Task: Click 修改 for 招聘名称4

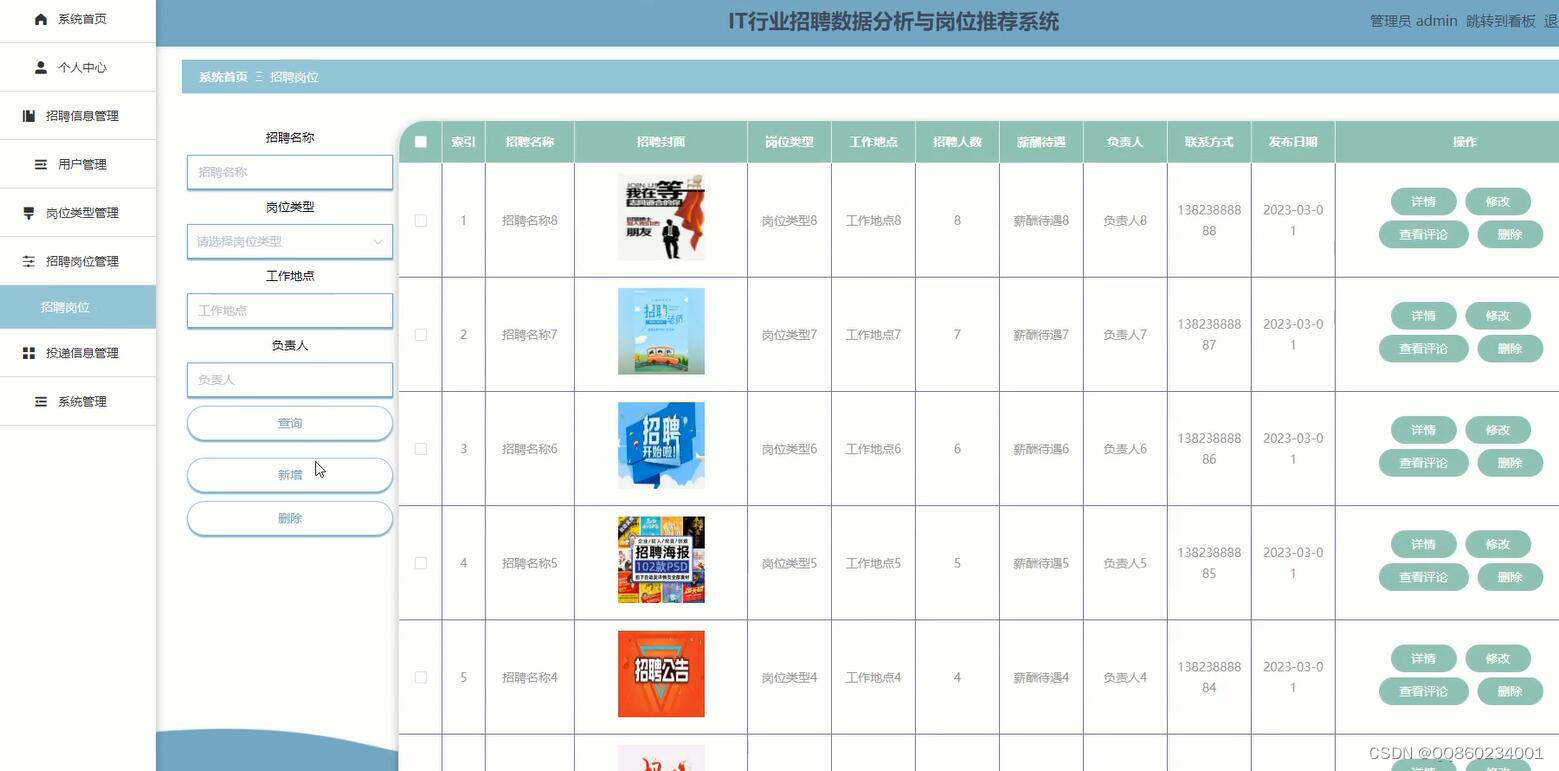Action: pos(1498,658)
